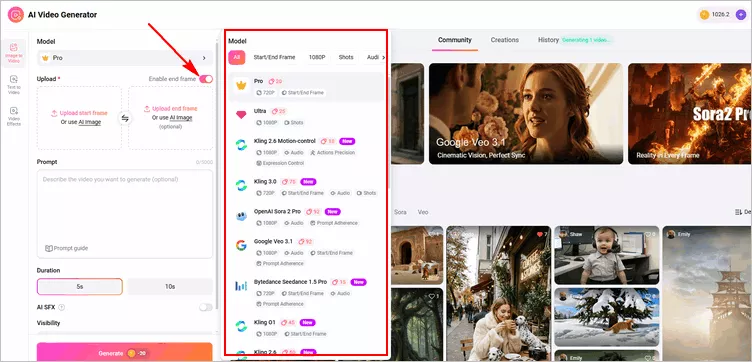Click Upload start frame link
Image resolution: width=752 pixels, height=362 pixels.
click(83, 114)
